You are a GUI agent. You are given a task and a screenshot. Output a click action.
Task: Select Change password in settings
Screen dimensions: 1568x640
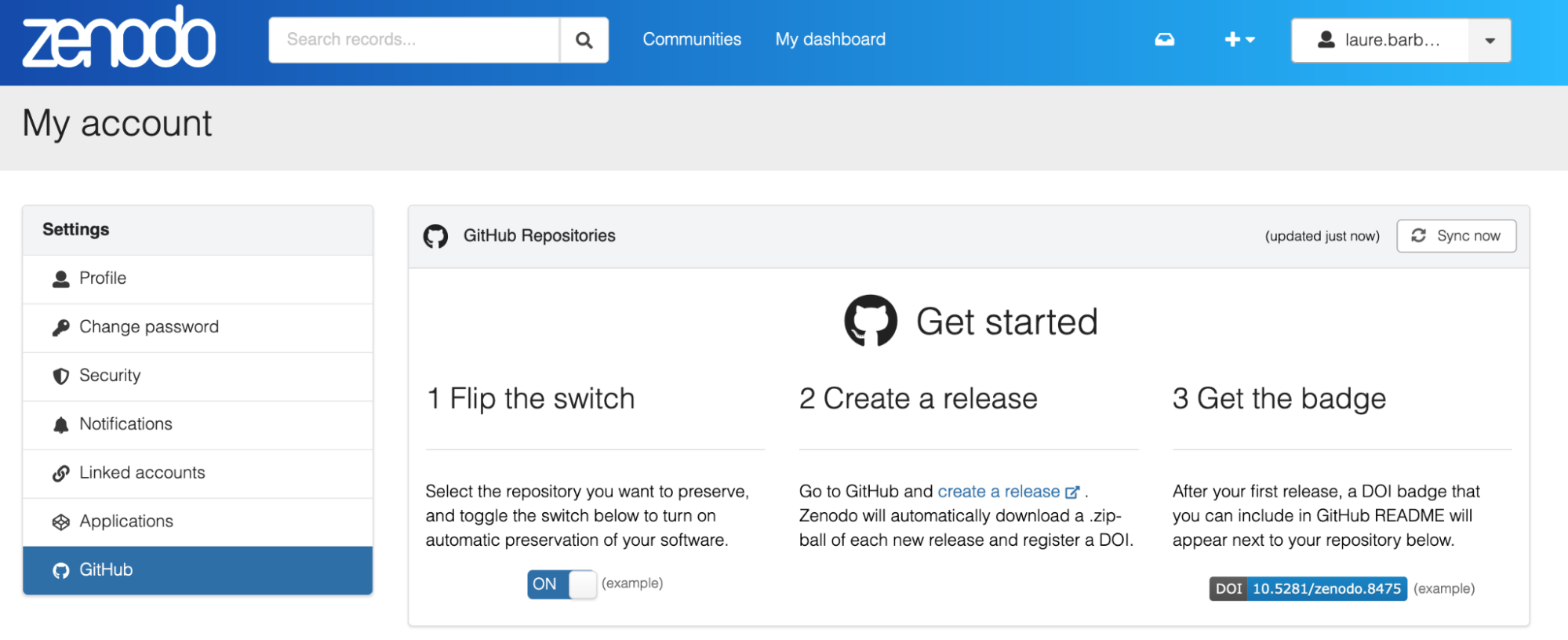148,327
